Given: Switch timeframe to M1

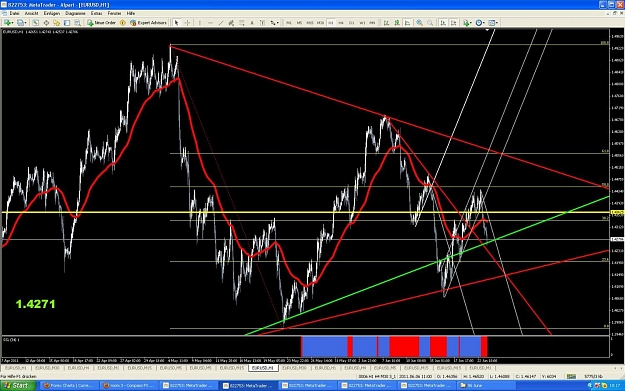Looking at the screenshot, I should 289,23.
